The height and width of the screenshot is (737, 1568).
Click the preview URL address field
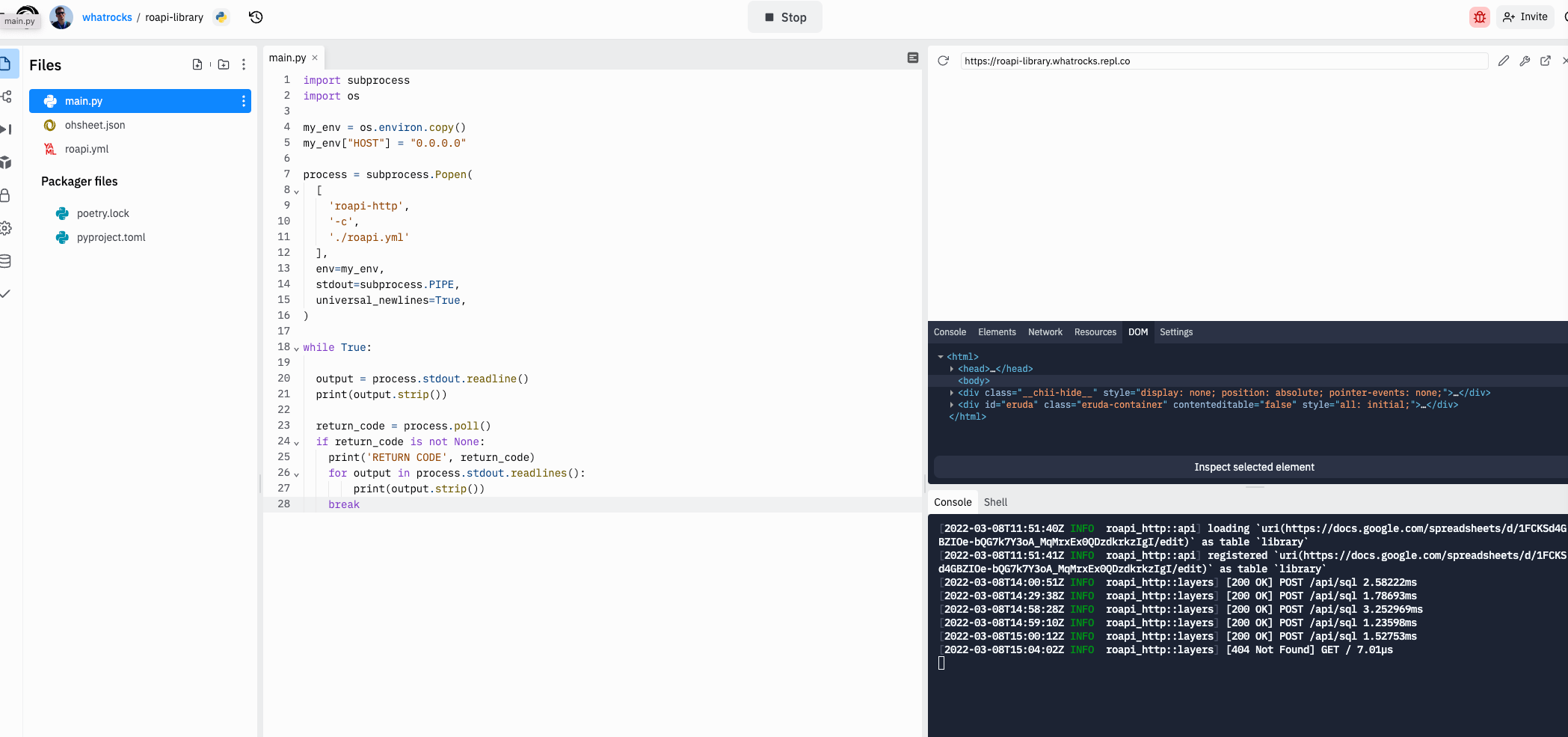pyautogui.click(x=1223, y=61)
